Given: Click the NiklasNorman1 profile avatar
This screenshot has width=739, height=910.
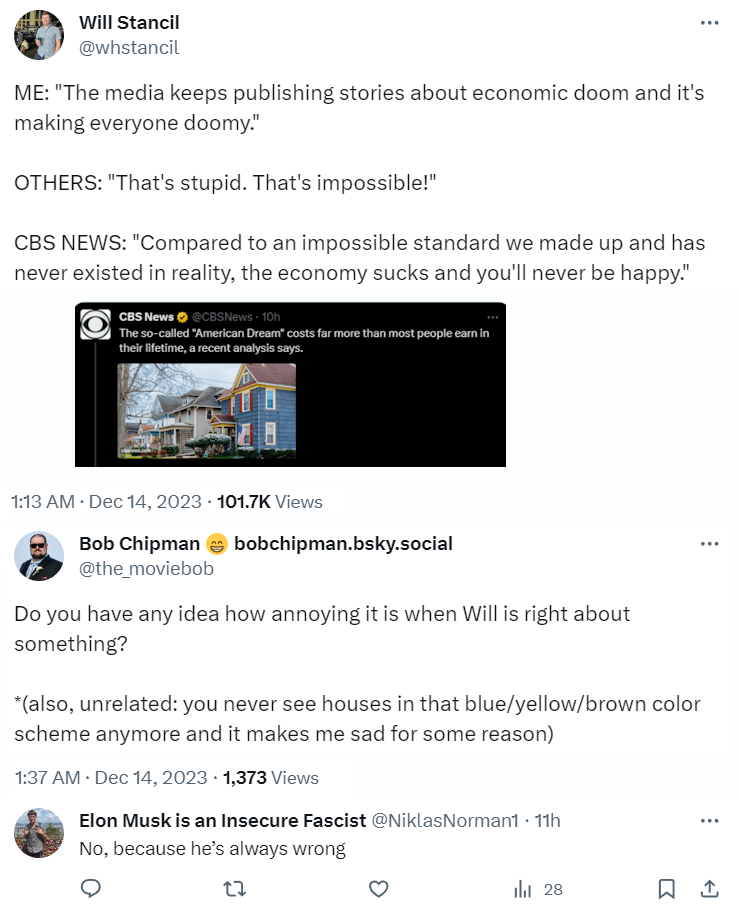Looking at the screenshot, I should [x=39, y=833].
